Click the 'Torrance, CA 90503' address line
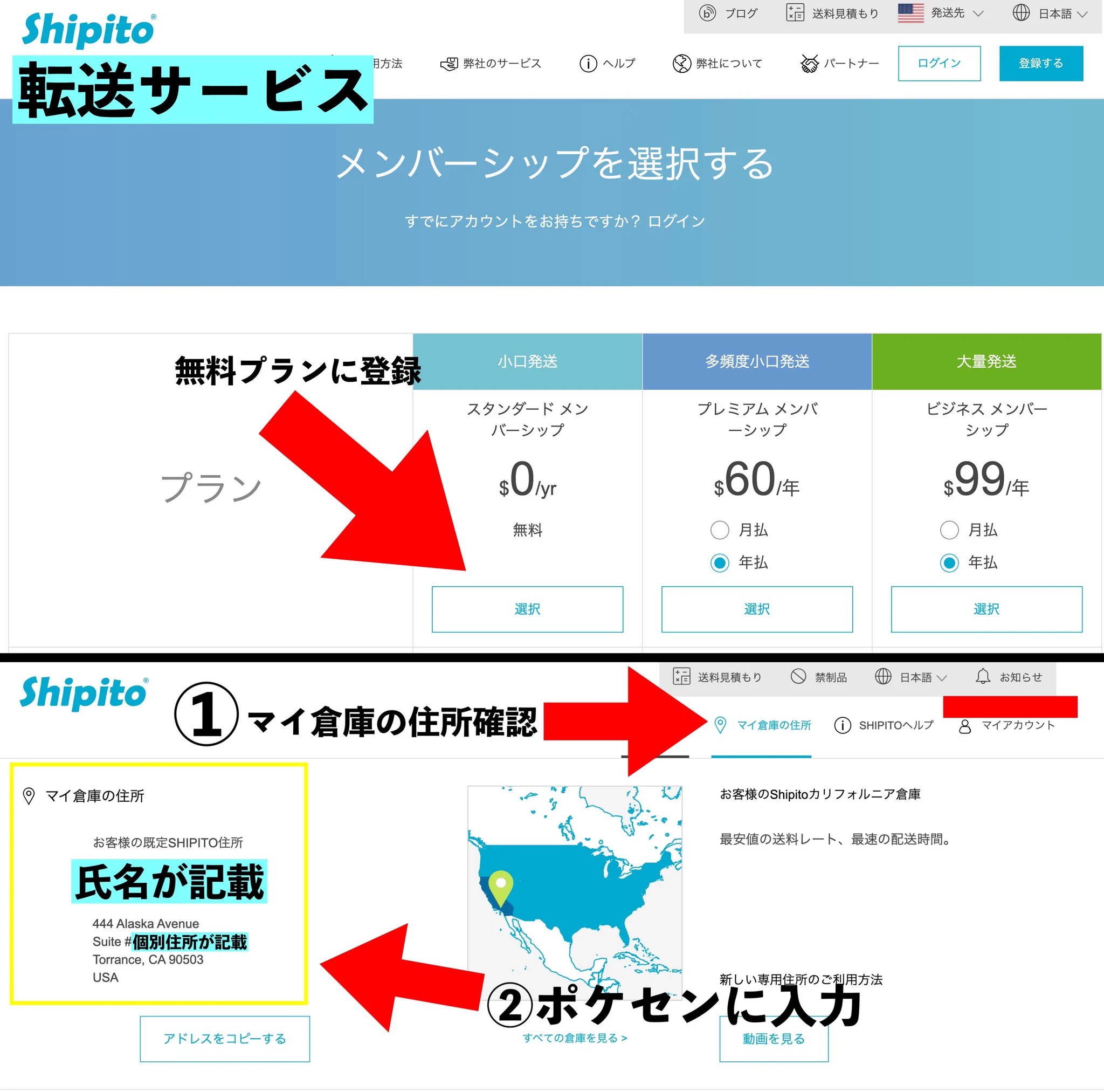1104x1092 pixels. point(148,959)
